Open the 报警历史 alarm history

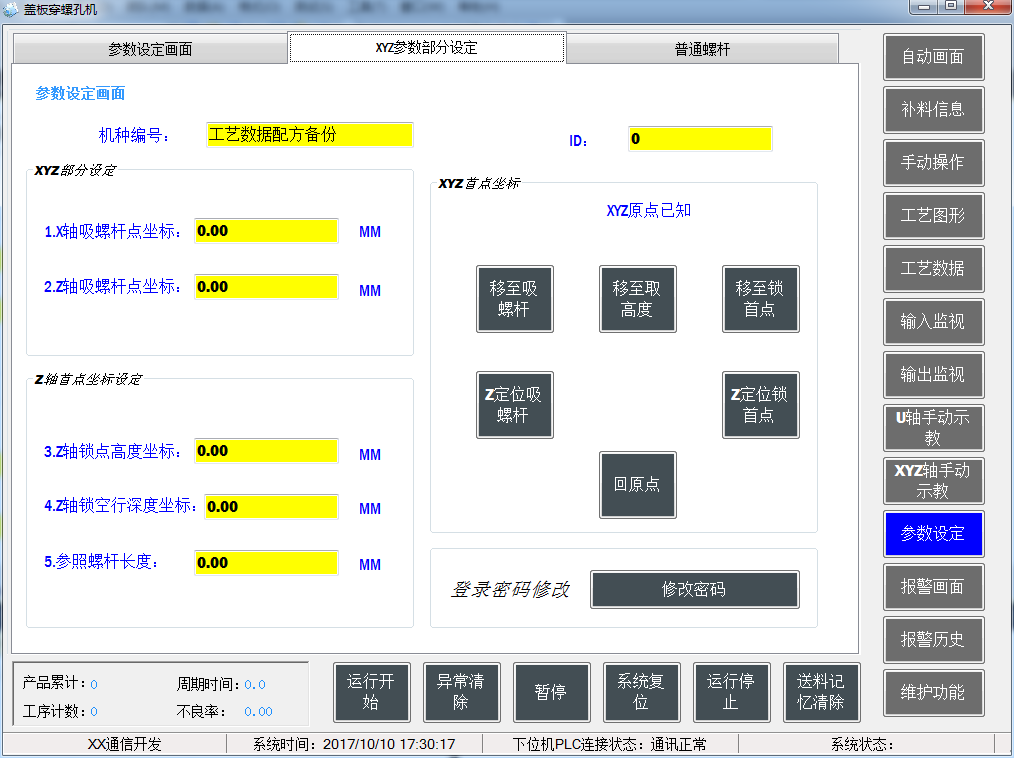click(x=932, y=640)
